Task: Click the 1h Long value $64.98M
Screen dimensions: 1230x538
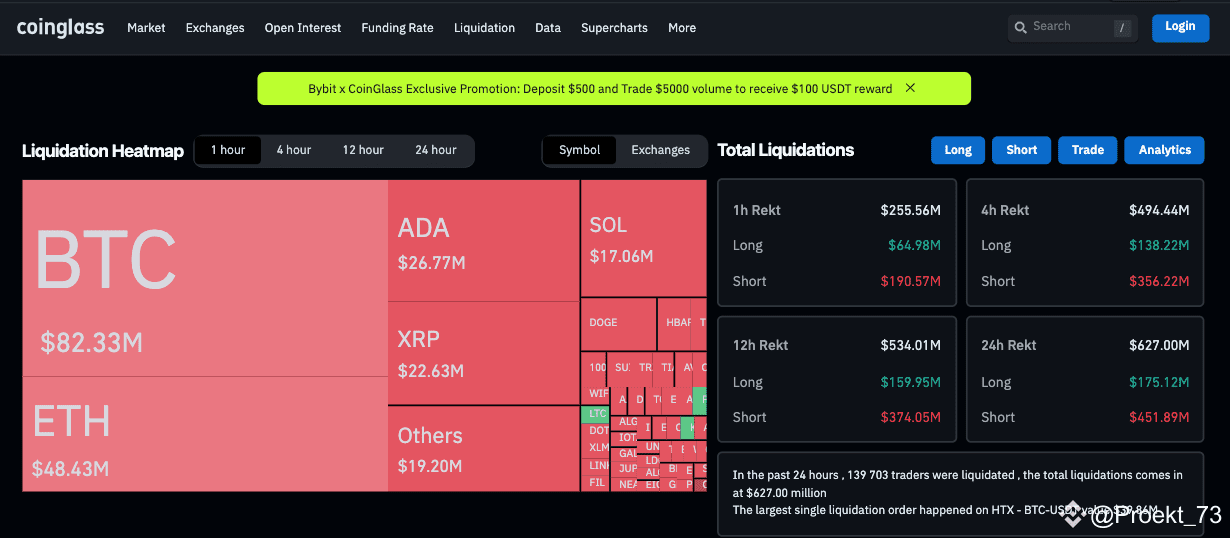Action: coord(914,245)
